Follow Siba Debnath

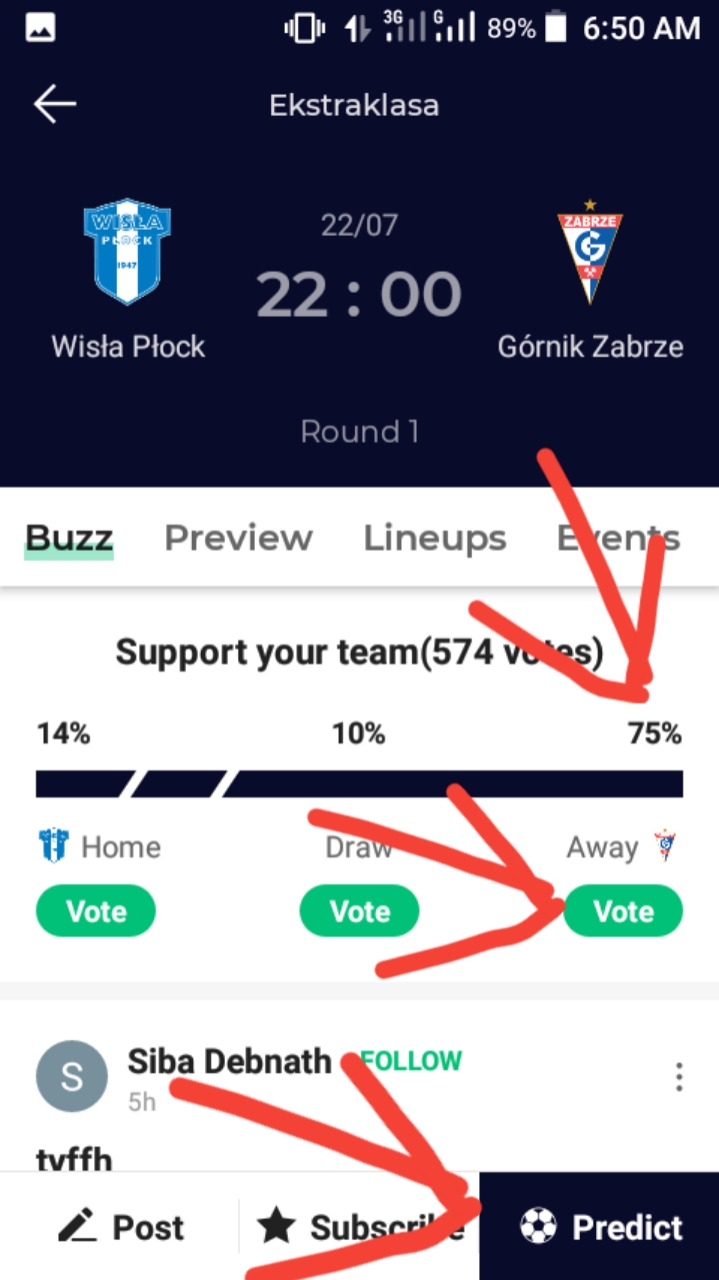[x=412, y=1060]
